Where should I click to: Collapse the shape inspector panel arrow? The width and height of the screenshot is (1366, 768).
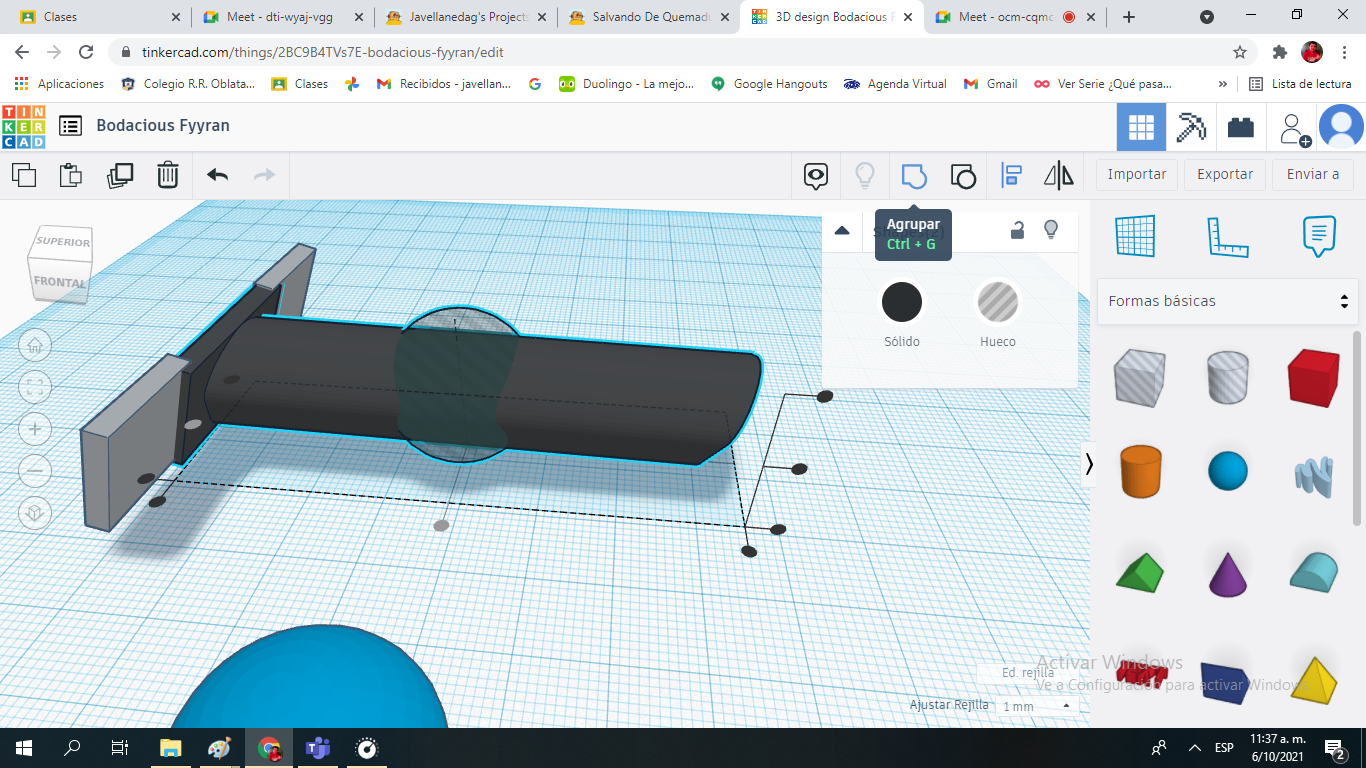point(842,230)
